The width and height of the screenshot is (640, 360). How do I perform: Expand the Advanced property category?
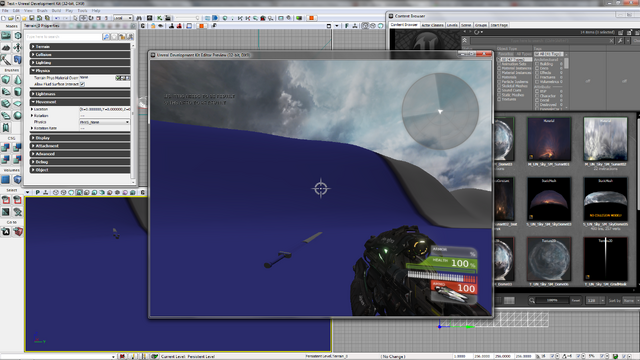[80, 154]
